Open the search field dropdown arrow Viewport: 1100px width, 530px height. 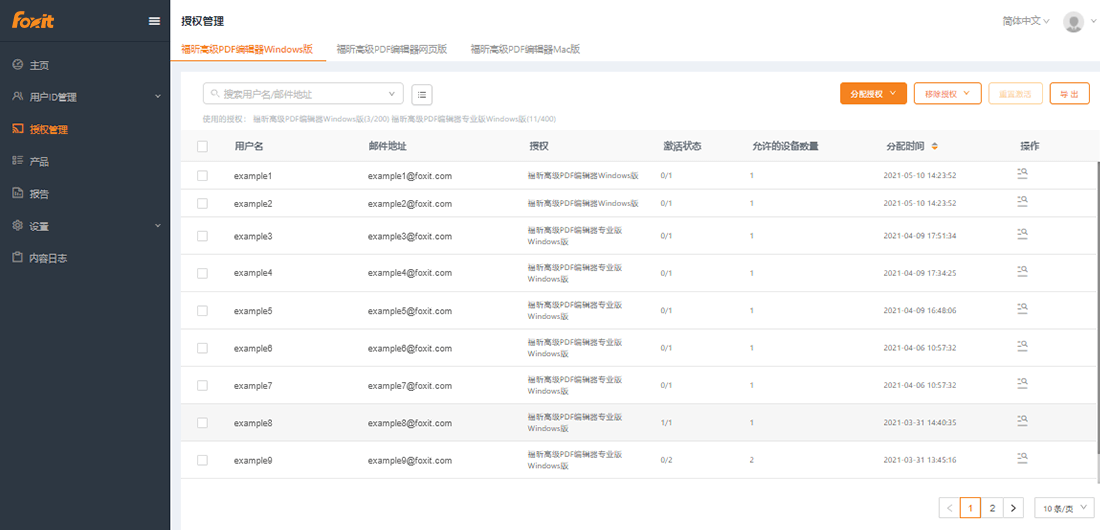pyautogui.click(x=391, y=93)
